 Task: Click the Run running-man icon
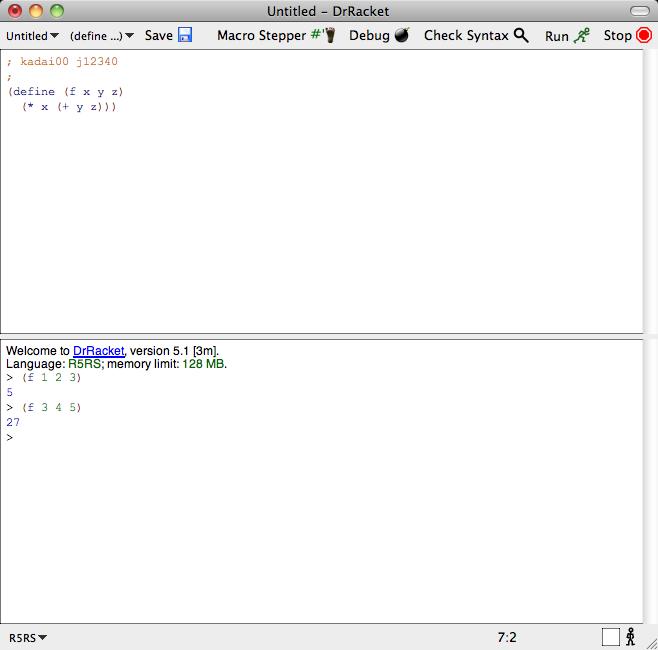582,36
